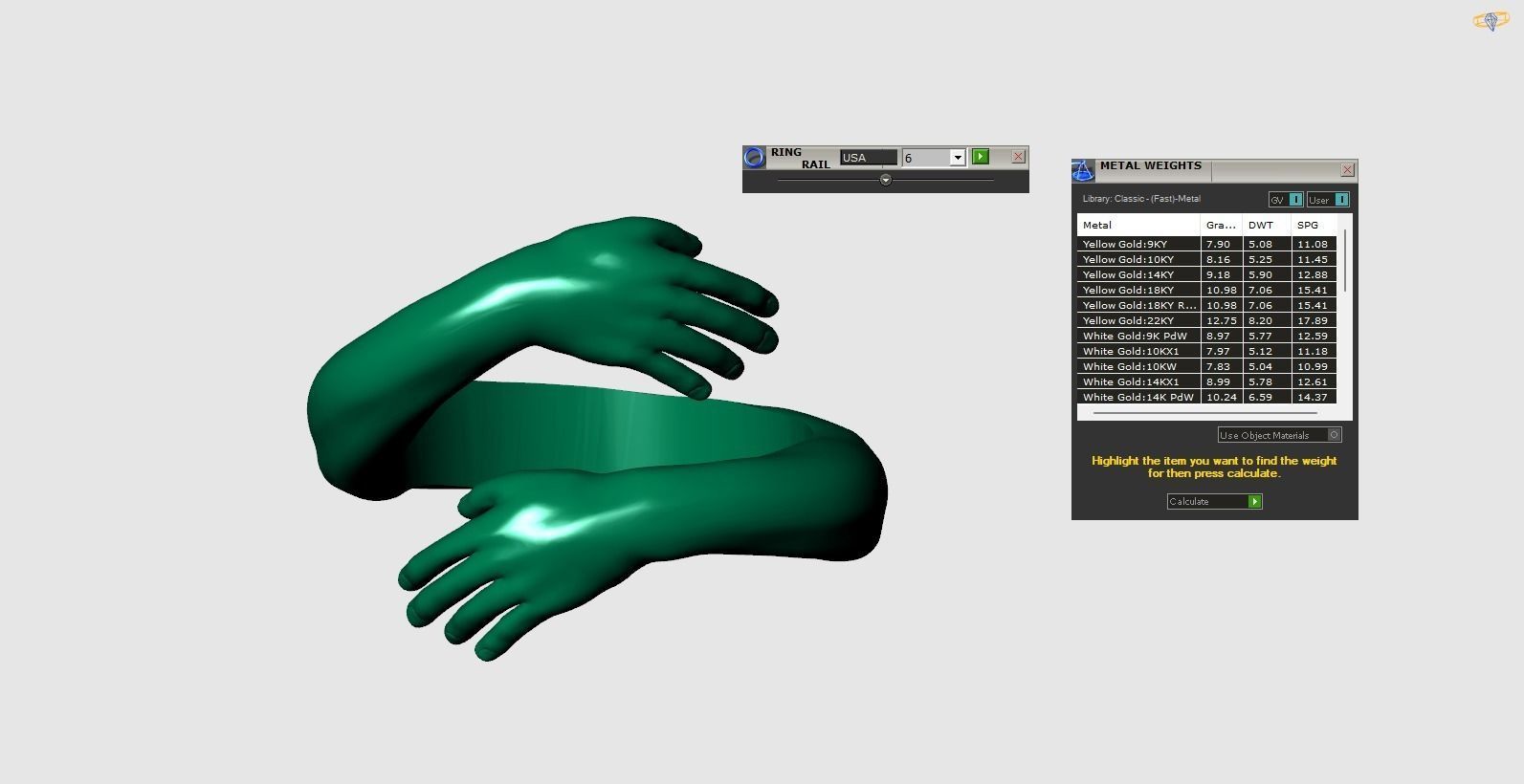Click the vertical scrollbar in metal list
Image resolution: width=1524 pixels, height=784 pixels.
click(x=1345, y=260)
